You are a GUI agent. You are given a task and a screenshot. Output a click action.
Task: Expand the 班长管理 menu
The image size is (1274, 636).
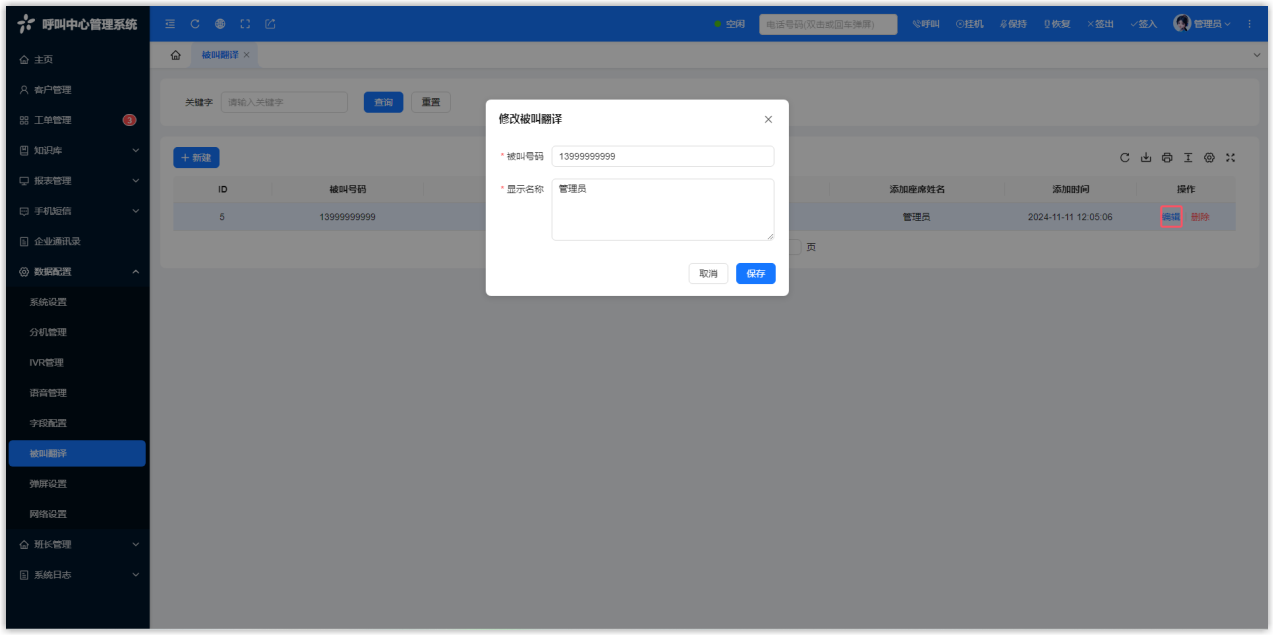[x=77, y=545]
